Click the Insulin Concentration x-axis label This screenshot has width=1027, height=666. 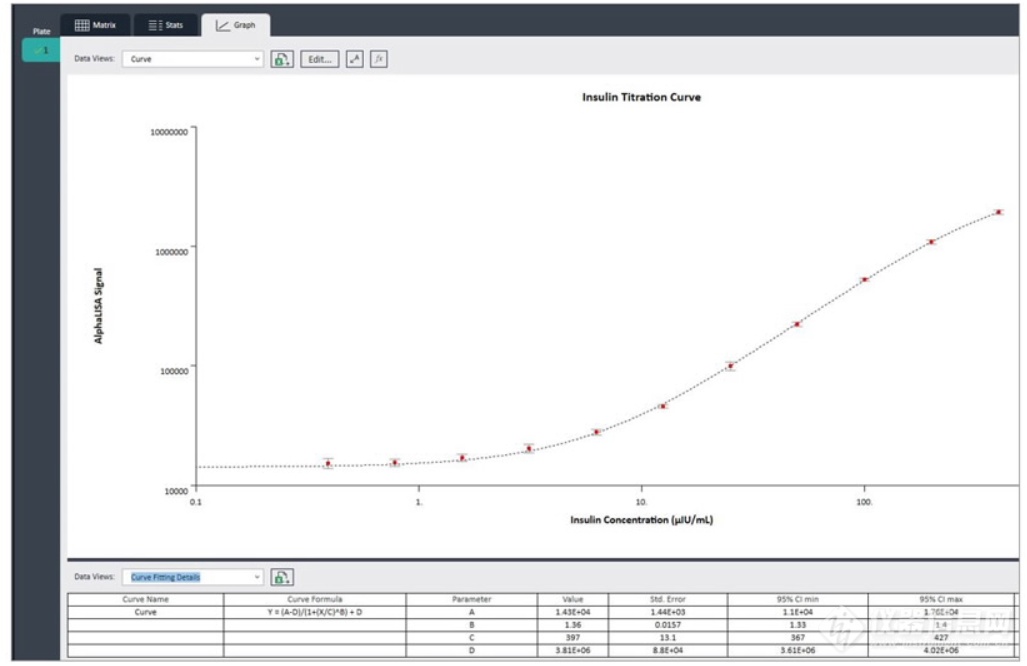(641, 520)
